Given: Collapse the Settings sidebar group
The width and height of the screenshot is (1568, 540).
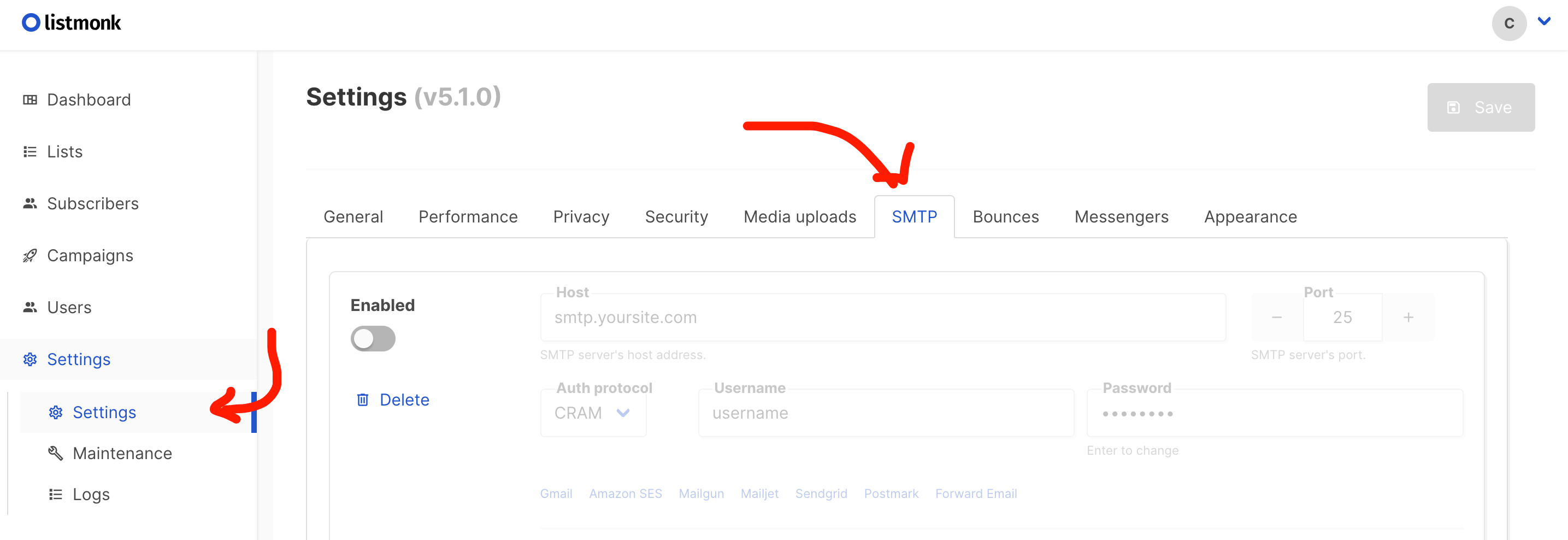Looking at the screenshot, I should pos(79,359).
